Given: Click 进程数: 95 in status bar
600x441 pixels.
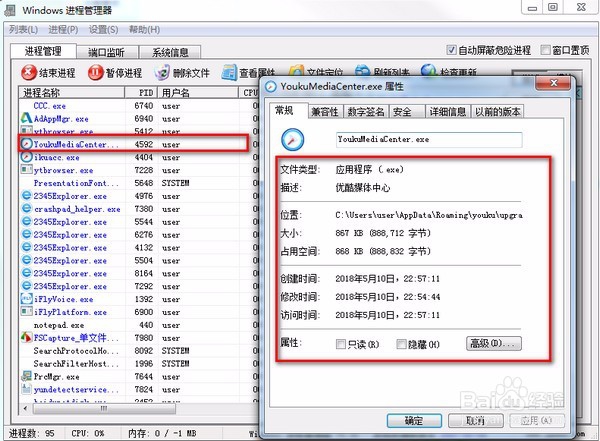Looking at the screenshot, I should (x=31, y=433).
